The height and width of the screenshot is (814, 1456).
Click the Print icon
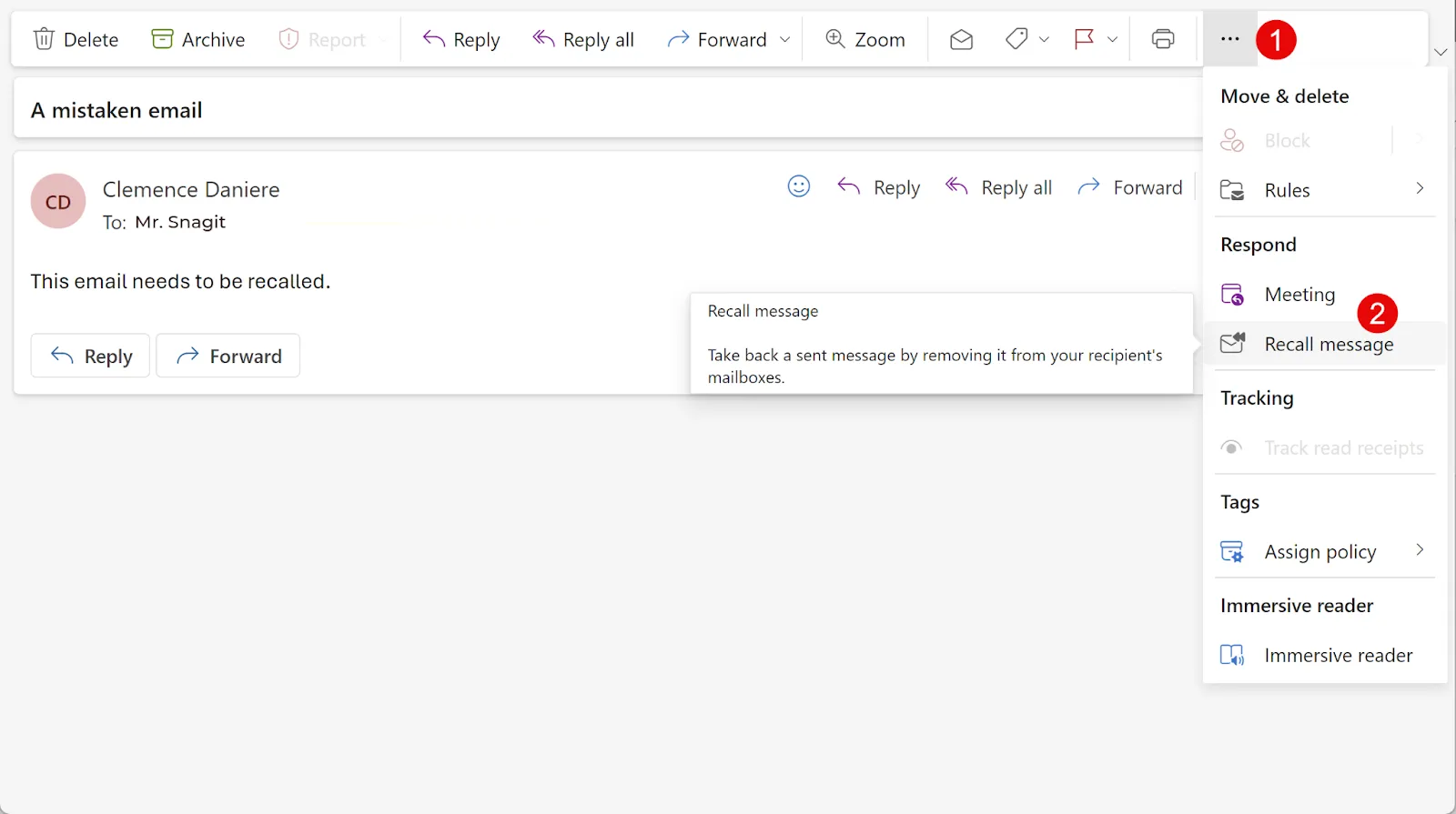(x=1163, y=39)
